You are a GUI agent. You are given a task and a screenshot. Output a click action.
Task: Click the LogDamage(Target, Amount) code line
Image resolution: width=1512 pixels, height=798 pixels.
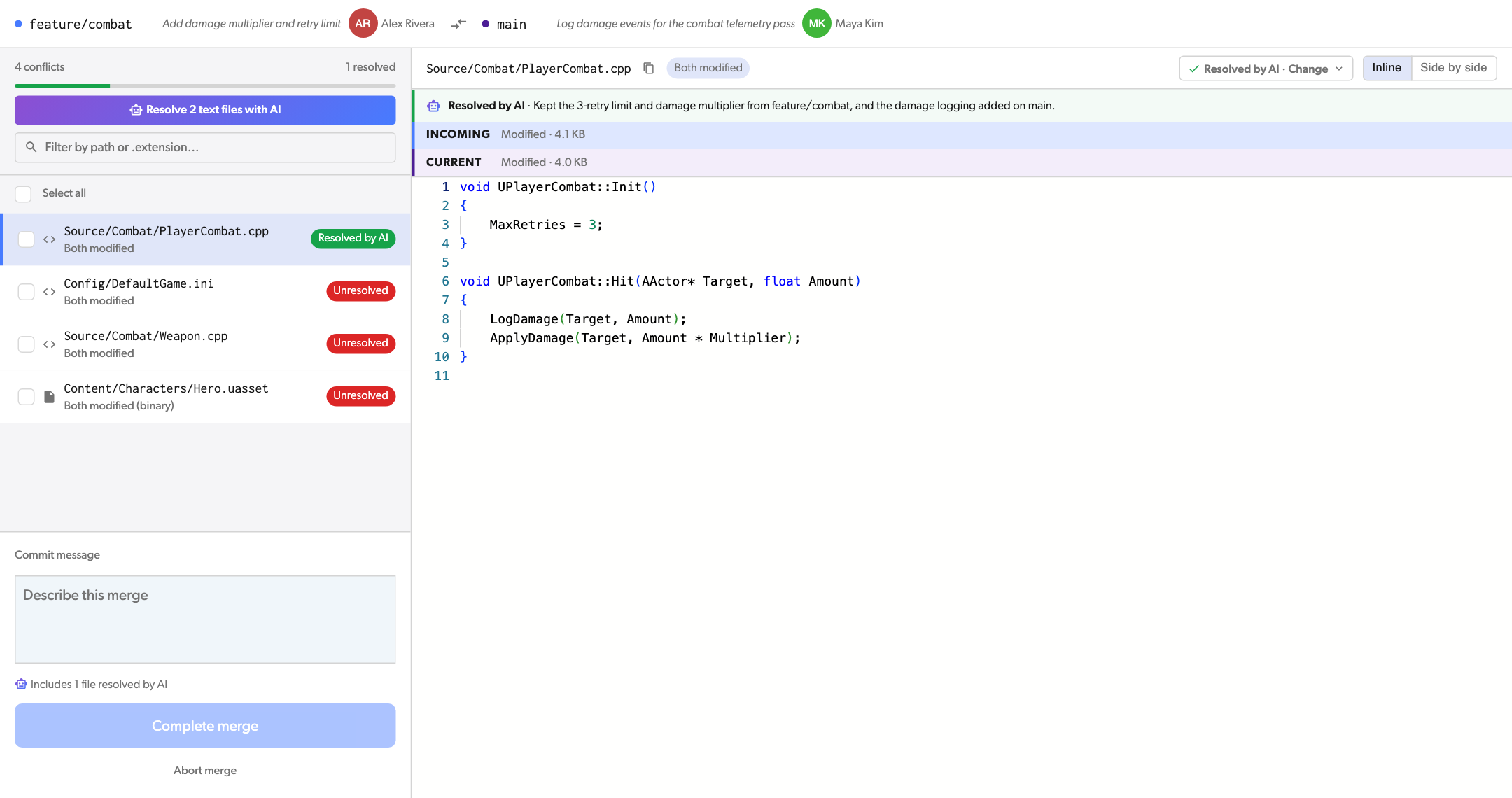[588, 319]
